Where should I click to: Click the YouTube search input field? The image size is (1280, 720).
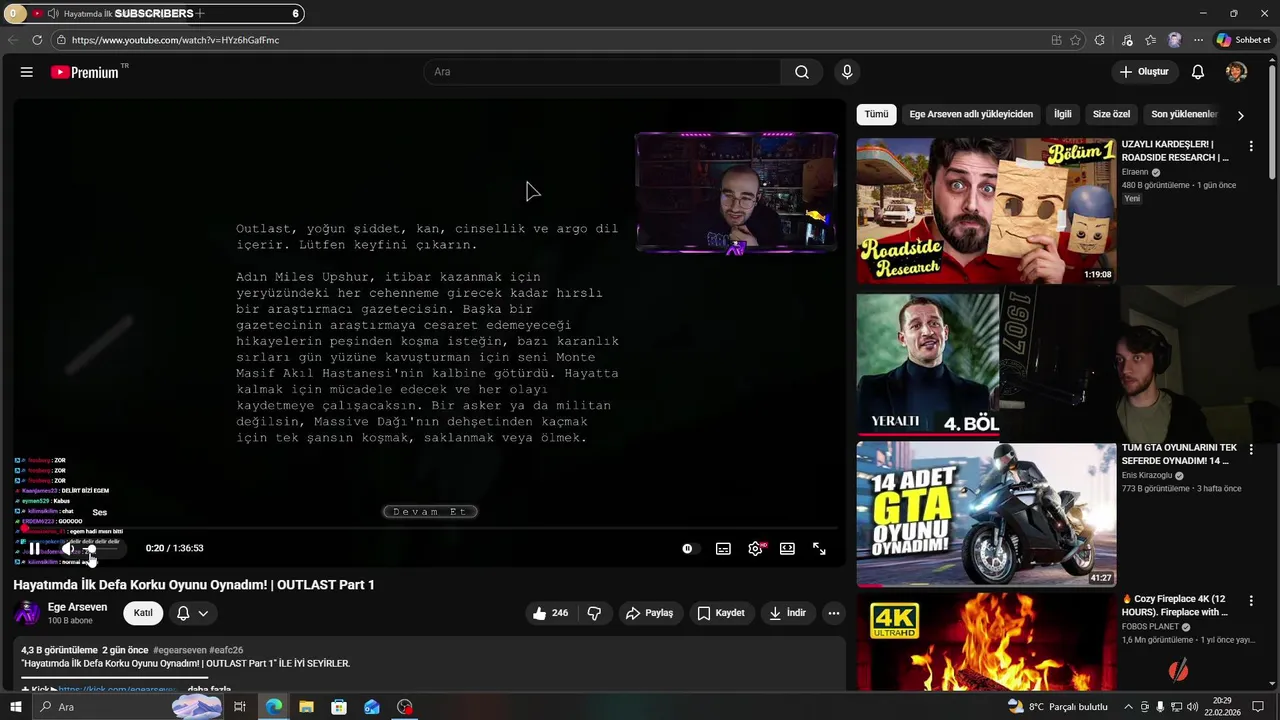pos(603,72)
